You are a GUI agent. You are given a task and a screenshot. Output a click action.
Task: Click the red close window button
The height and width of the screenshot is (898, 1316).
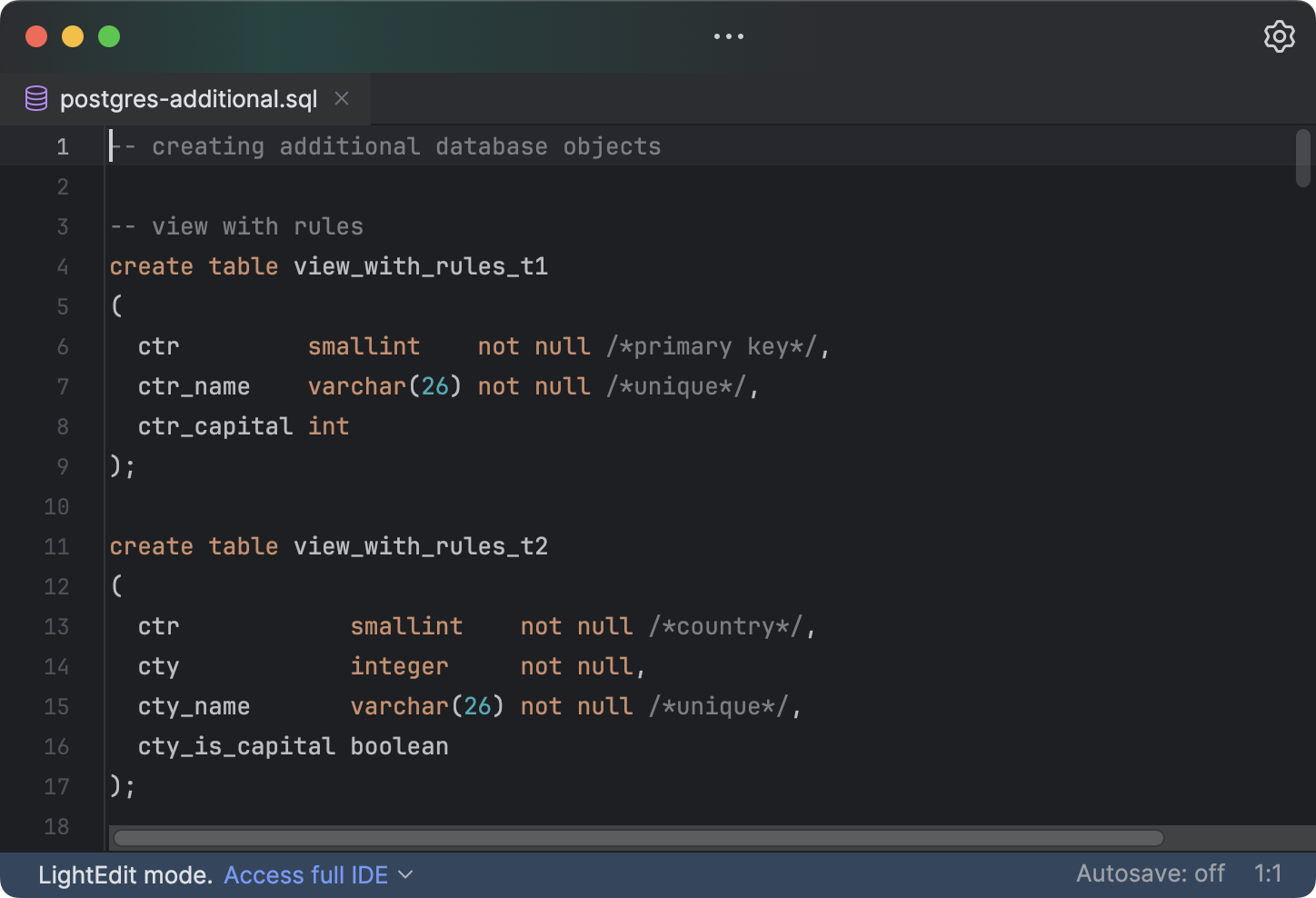pos(36,36)
